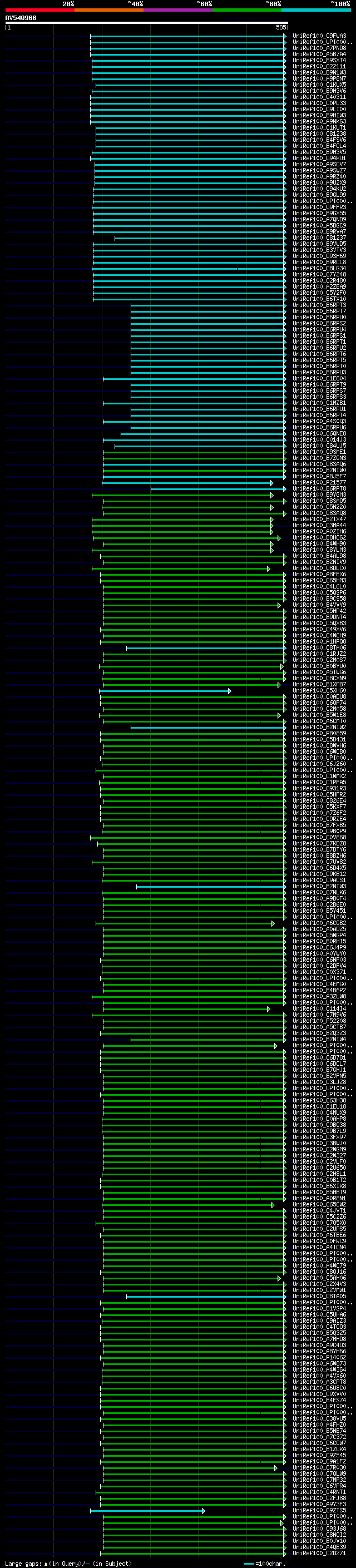
Task: Click the green alignment bar of UniRef100_Q8DLC0
Action: [181, 568]
